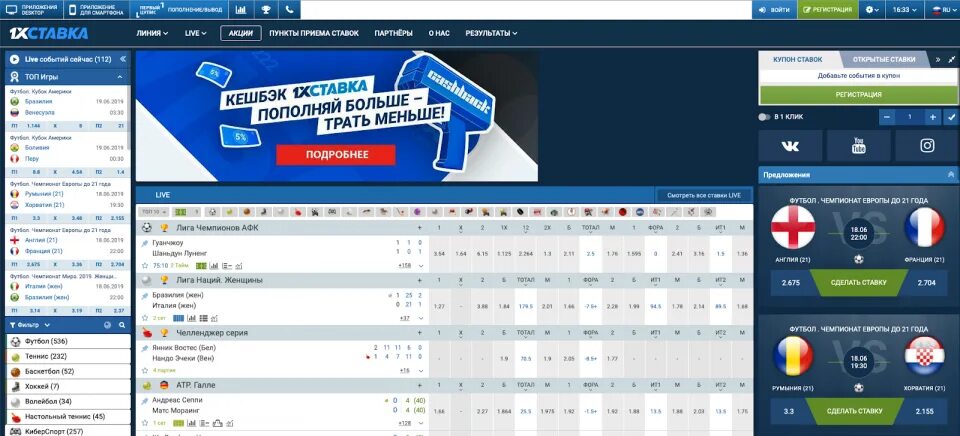Click the Live events play icon in sidebar

click(14, 59)
